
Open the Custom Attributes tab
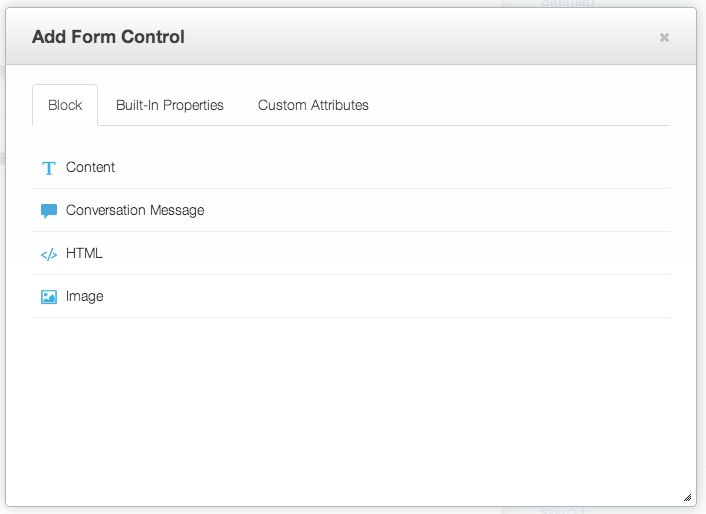pyautogui.click(x=313, y=105)
